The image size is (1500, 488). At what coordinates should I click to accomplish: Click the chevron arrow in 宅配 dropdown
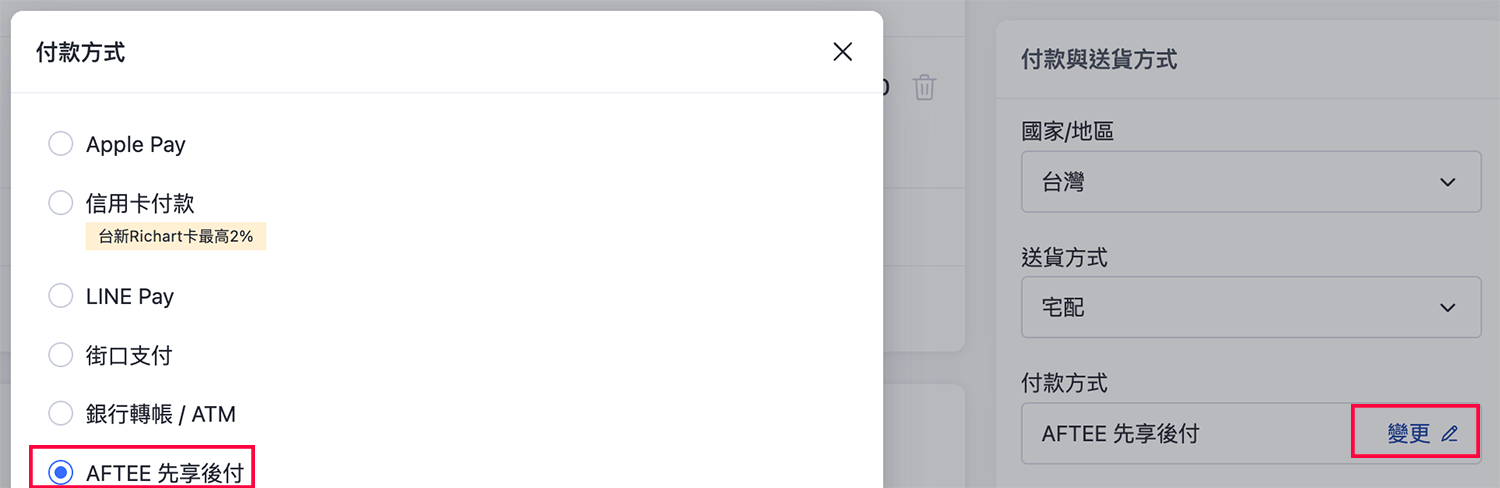pos(1447,307)
